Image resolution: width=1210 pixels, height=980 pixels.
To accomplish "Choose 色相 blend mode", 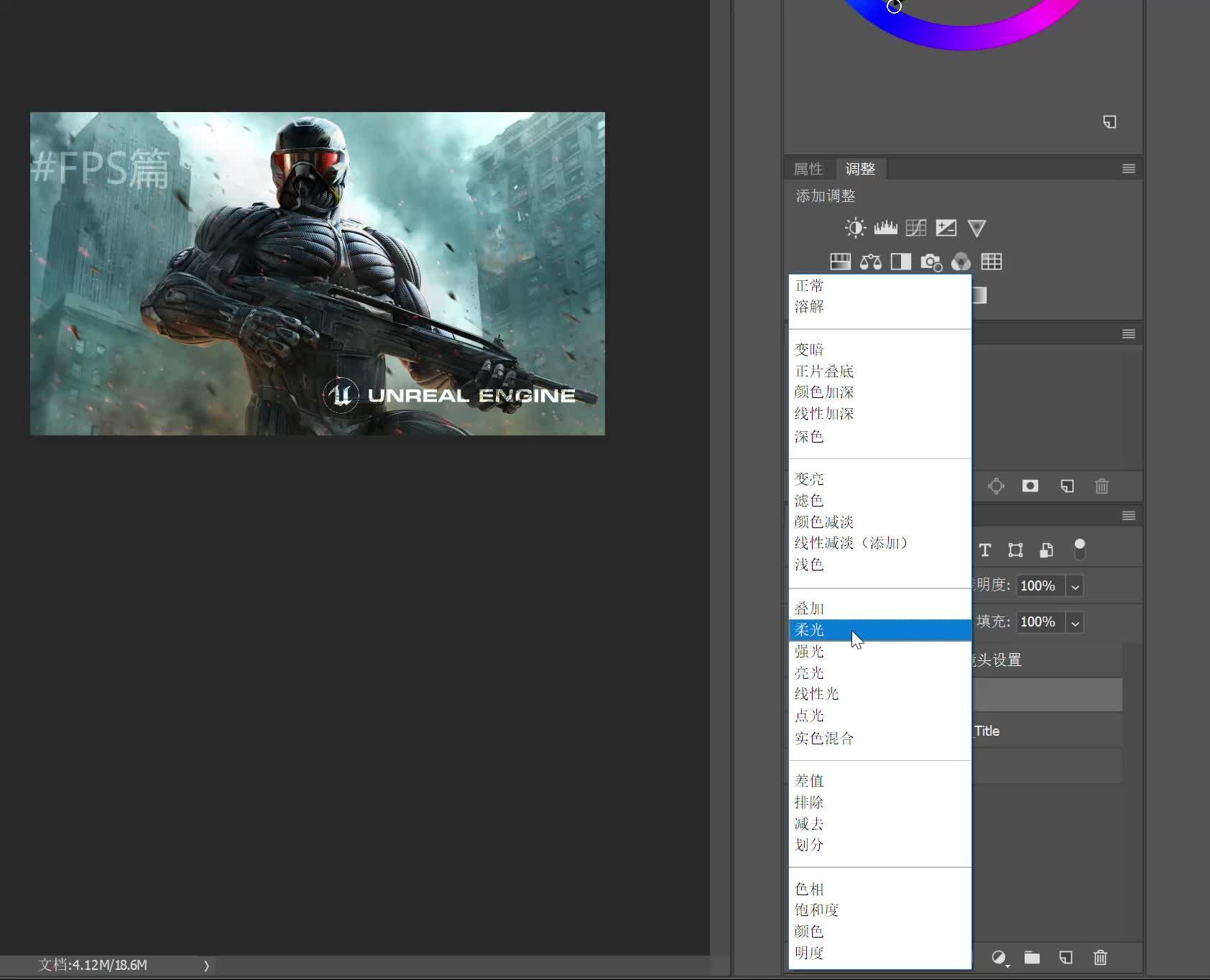I will [880, 889].
